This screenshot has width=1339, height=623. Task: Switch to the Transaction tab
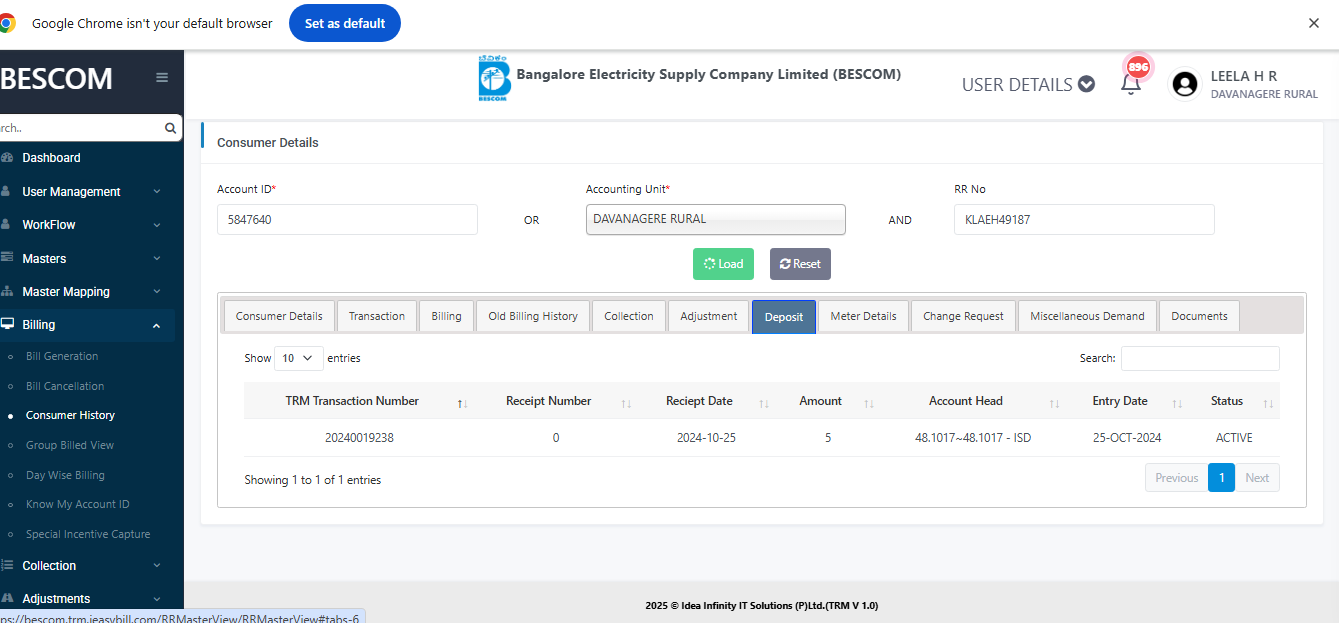tap(377, 316)
